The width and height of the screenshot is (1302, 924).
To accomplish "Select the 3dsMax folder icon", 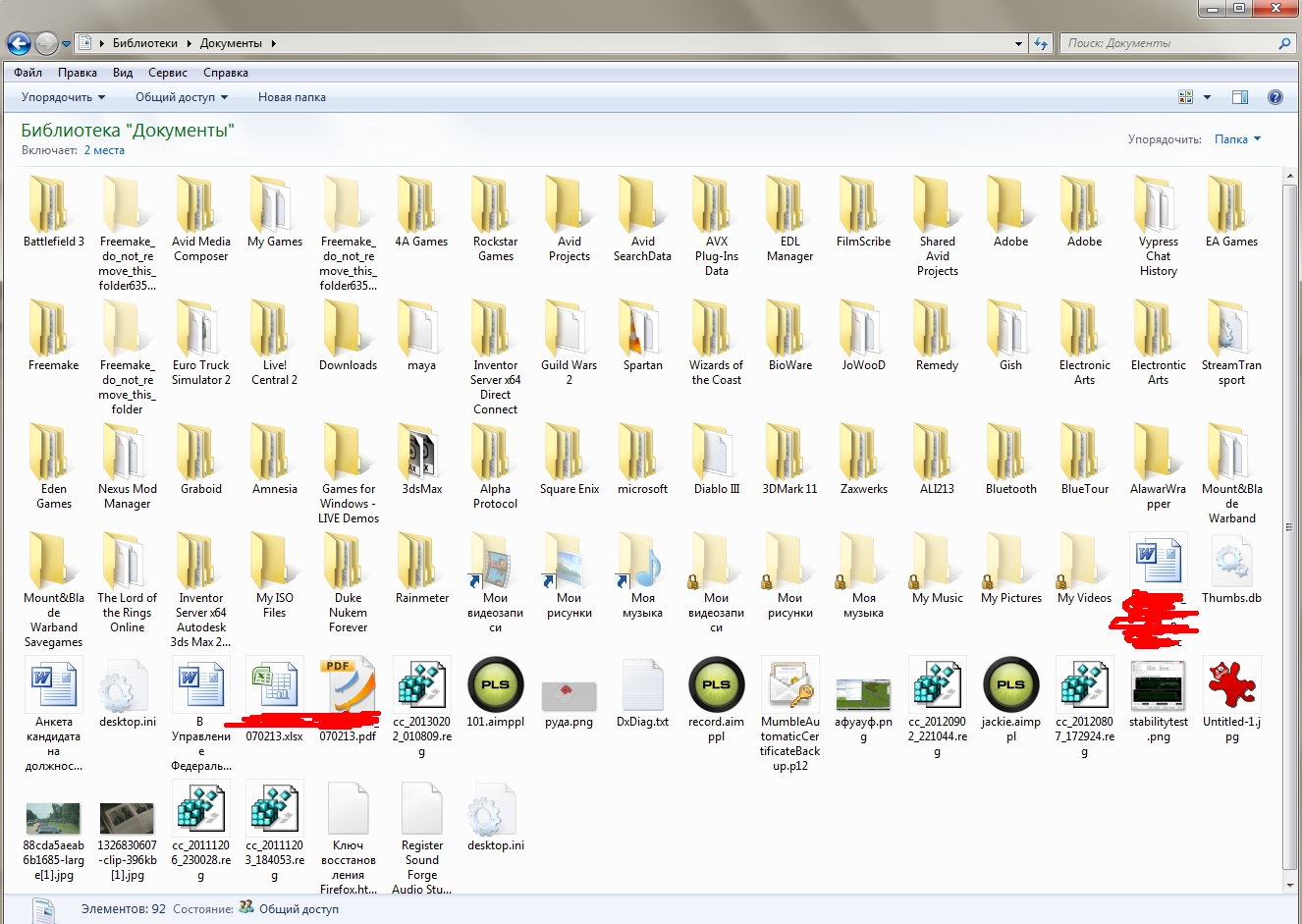I will (x=422, y=452).
